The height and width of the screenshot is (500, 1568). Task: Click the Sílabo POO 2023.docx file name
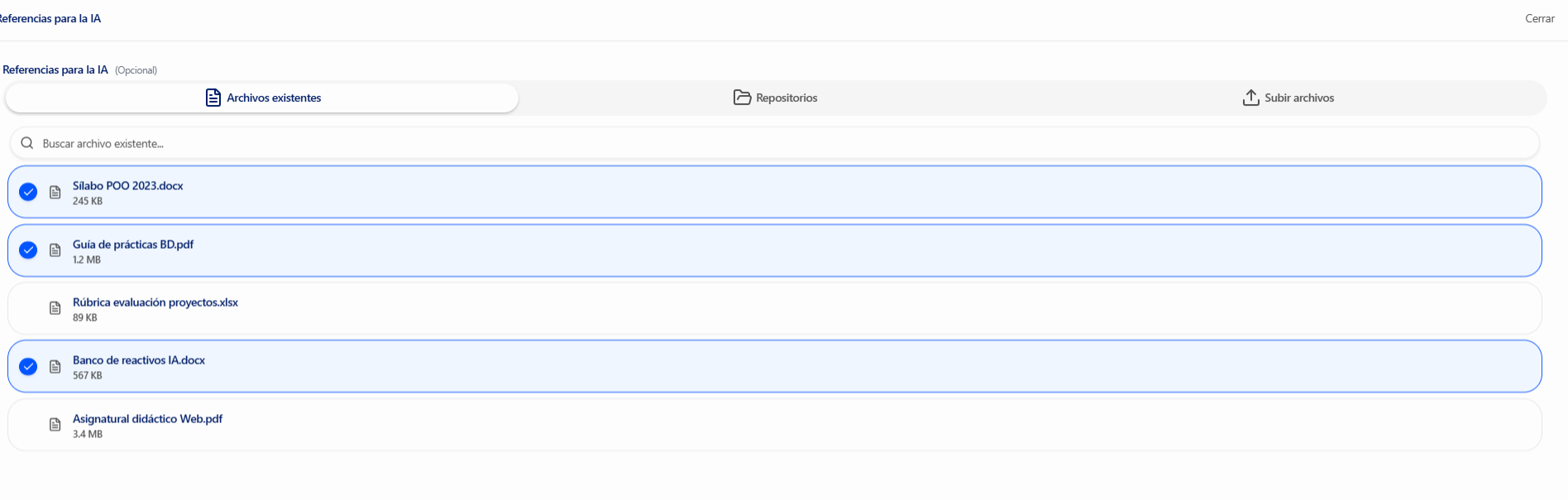click(128, 186)
